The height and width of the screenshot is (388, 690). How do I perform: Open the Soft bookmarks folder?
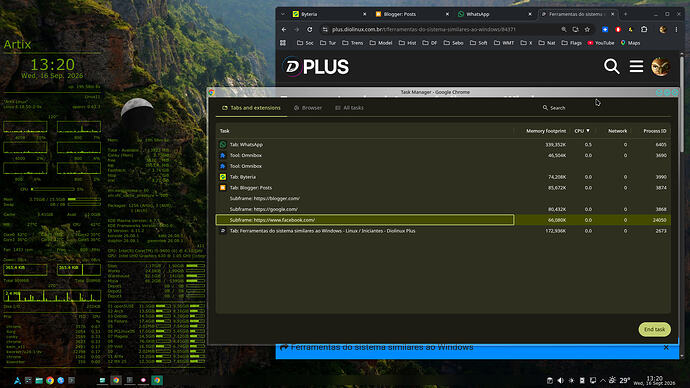(478, 43)
